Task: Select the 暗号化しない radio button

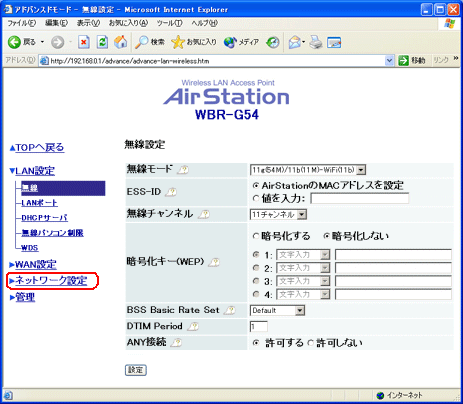Action: (x=326, y=236)
